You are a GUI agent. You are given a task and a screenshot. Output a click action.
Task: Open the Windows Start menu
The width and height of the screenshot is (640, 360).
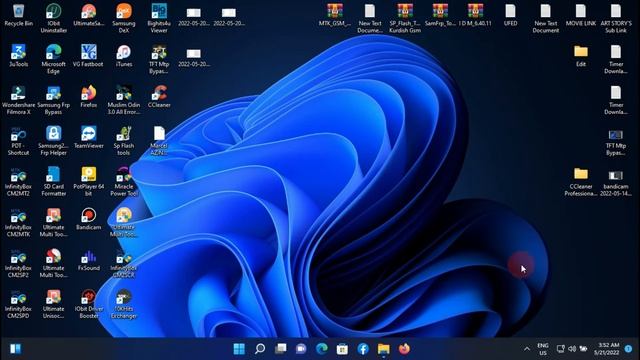point(239,349)
